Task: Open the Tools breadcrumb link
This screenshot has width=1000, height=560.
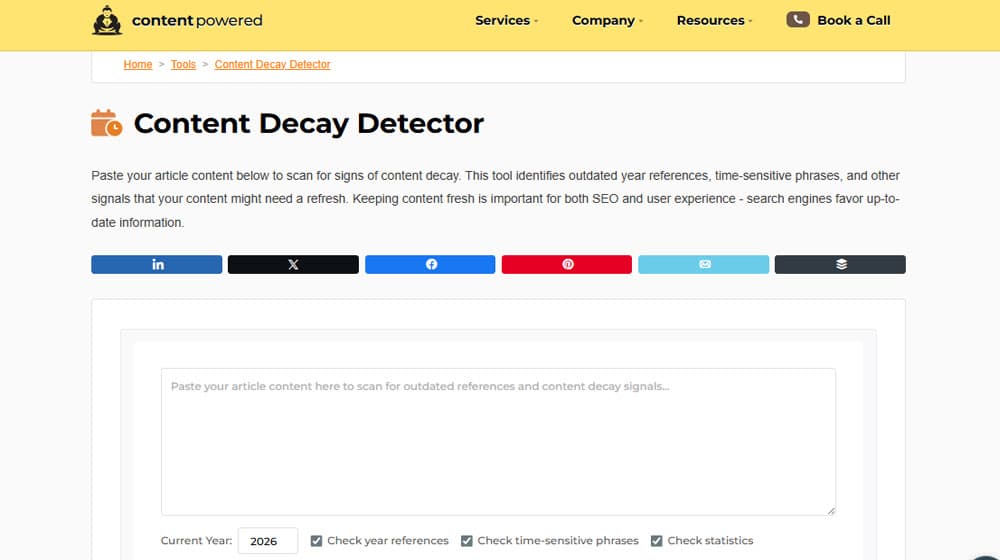Action: pyautogui.click(x=183, y=64)
